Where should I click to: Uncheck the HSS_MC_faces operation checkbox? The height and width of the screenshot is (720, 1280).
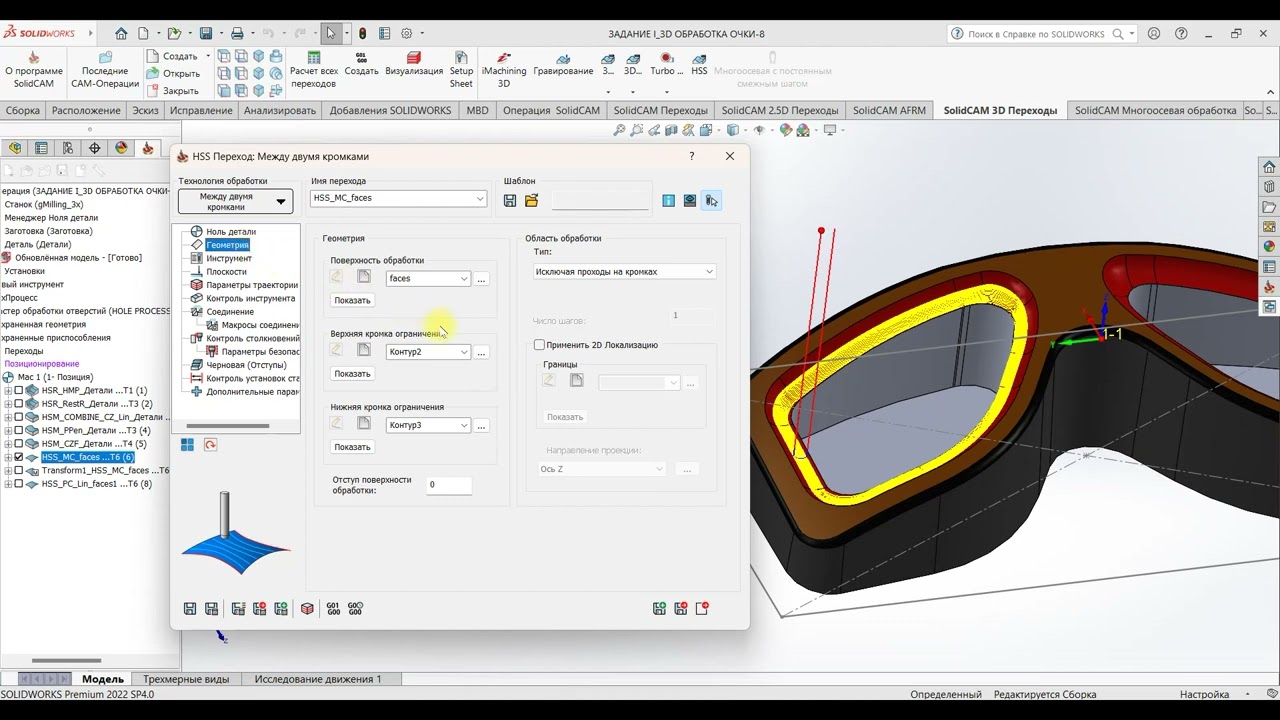pos(19,457)
